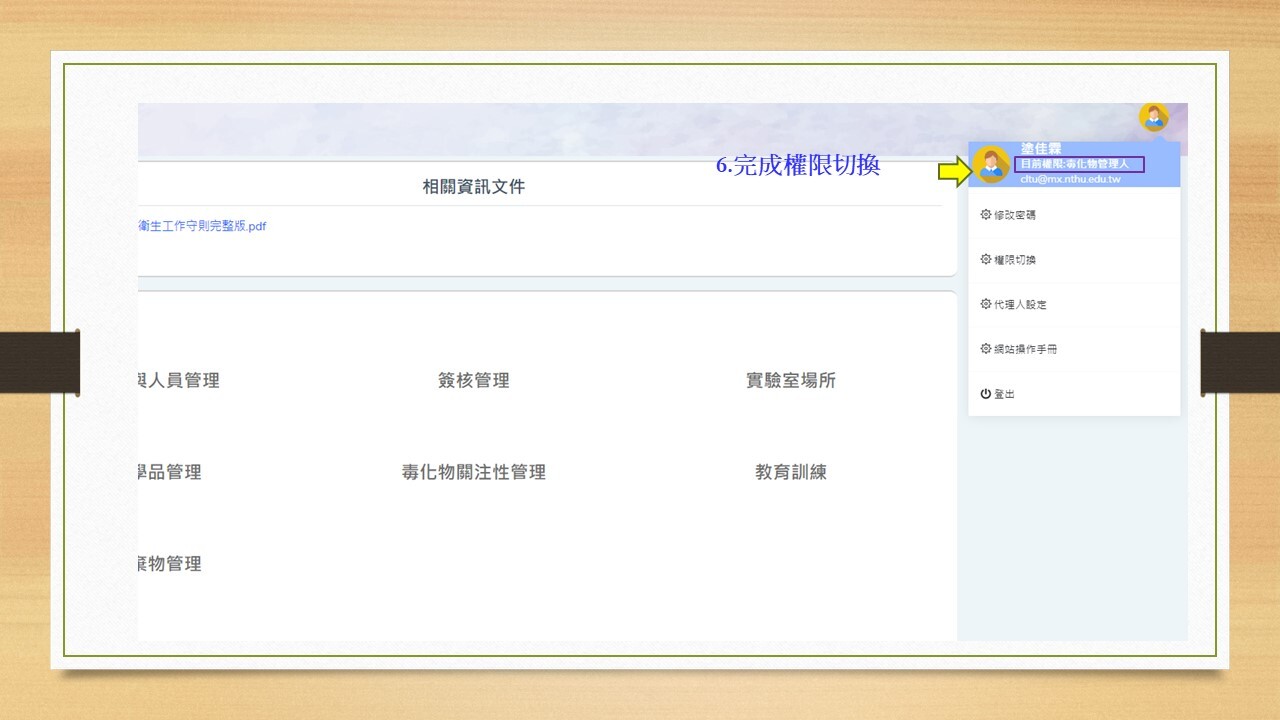Viewport: 1280px width, 720px height.
Task: Click the 目前權限:毒化物管理人 label
Action: [x=1078, y=163]
